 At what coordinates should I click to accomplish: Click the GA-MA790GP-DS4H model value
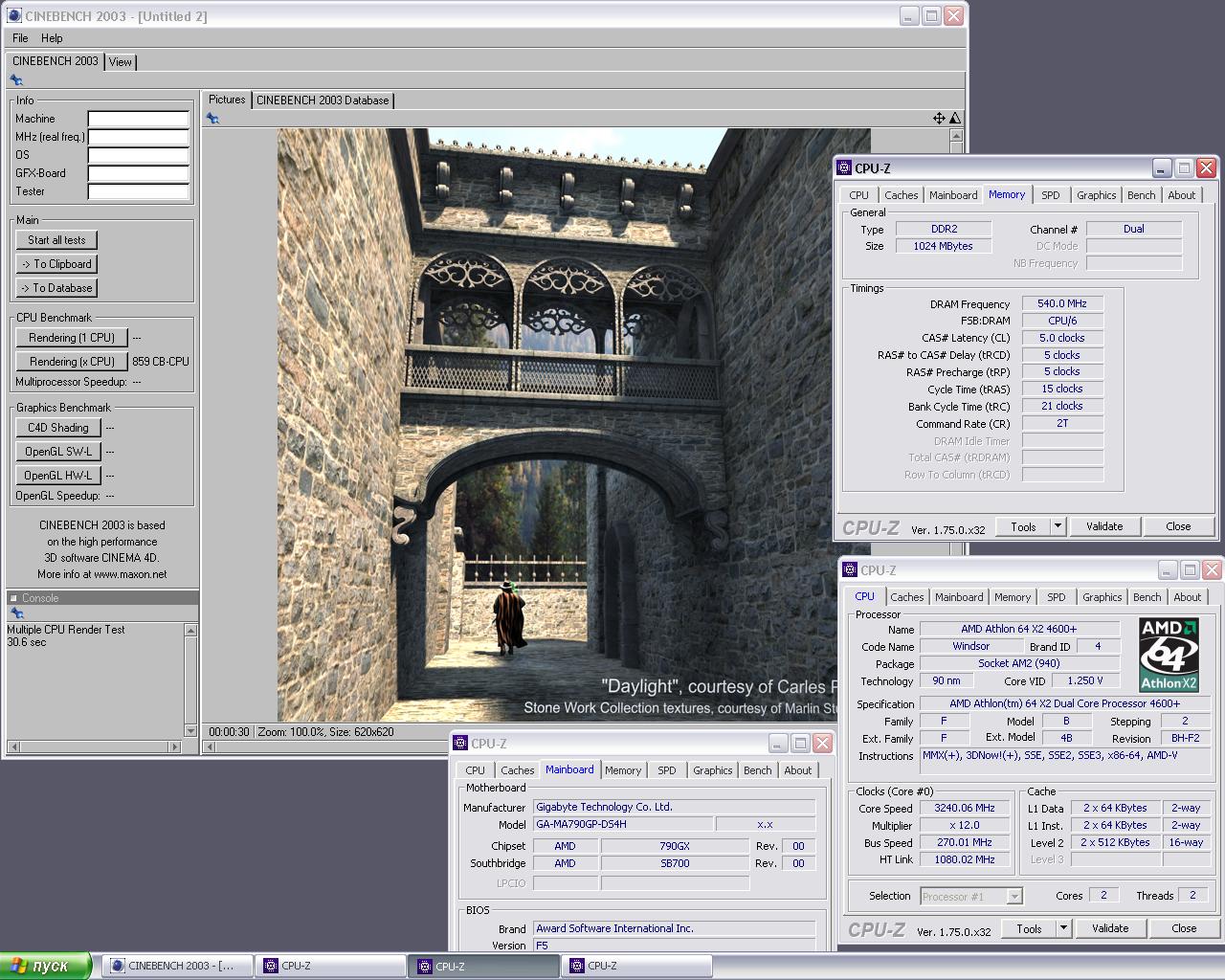point(623,824)
